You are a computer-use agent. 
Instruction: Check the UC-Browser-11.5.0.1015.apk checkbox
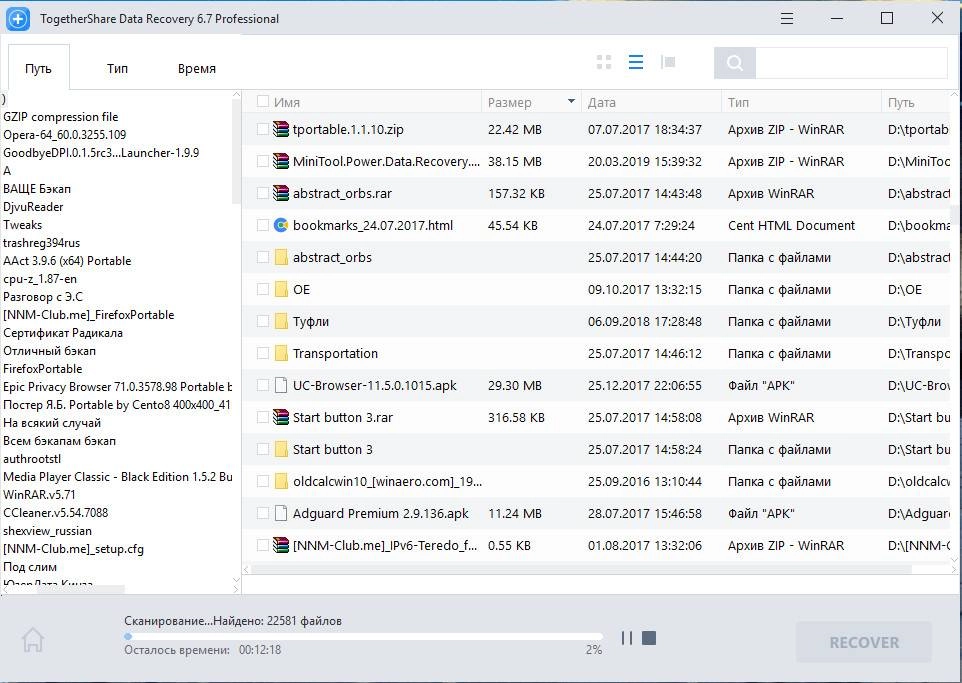tap(263, 385)
